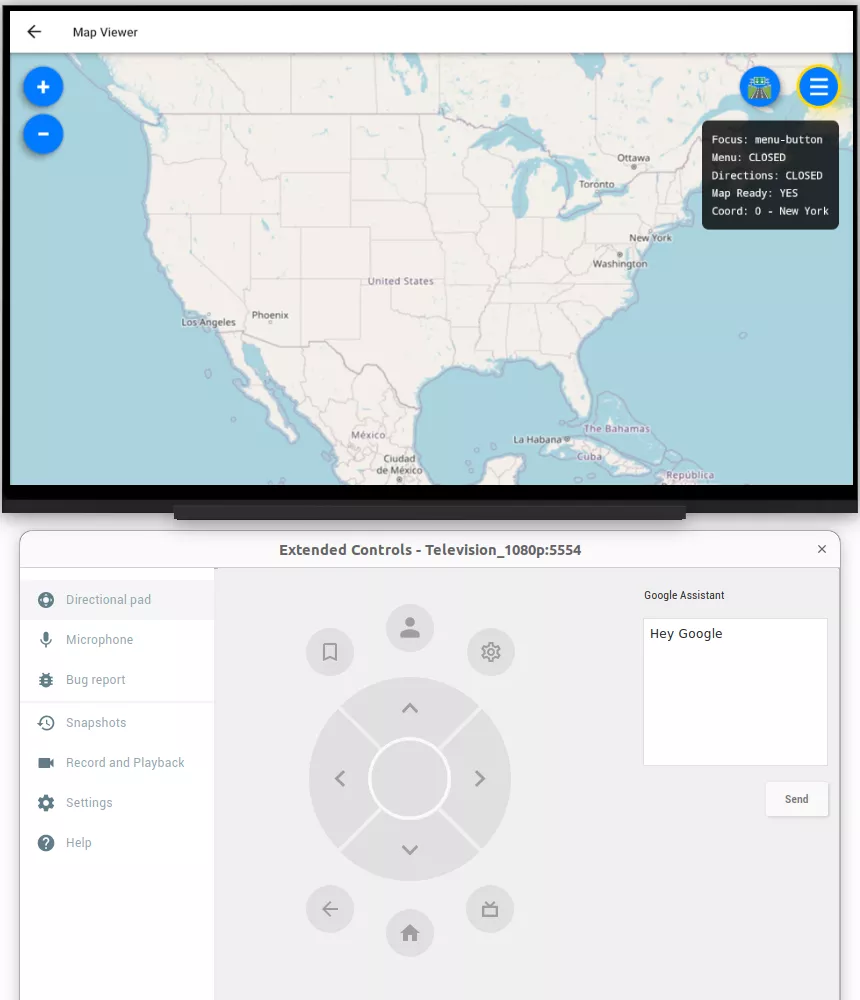Zoom in on the map with the plus button
The height and width of the screenshot is (1000, 860).
pos(42,86)
